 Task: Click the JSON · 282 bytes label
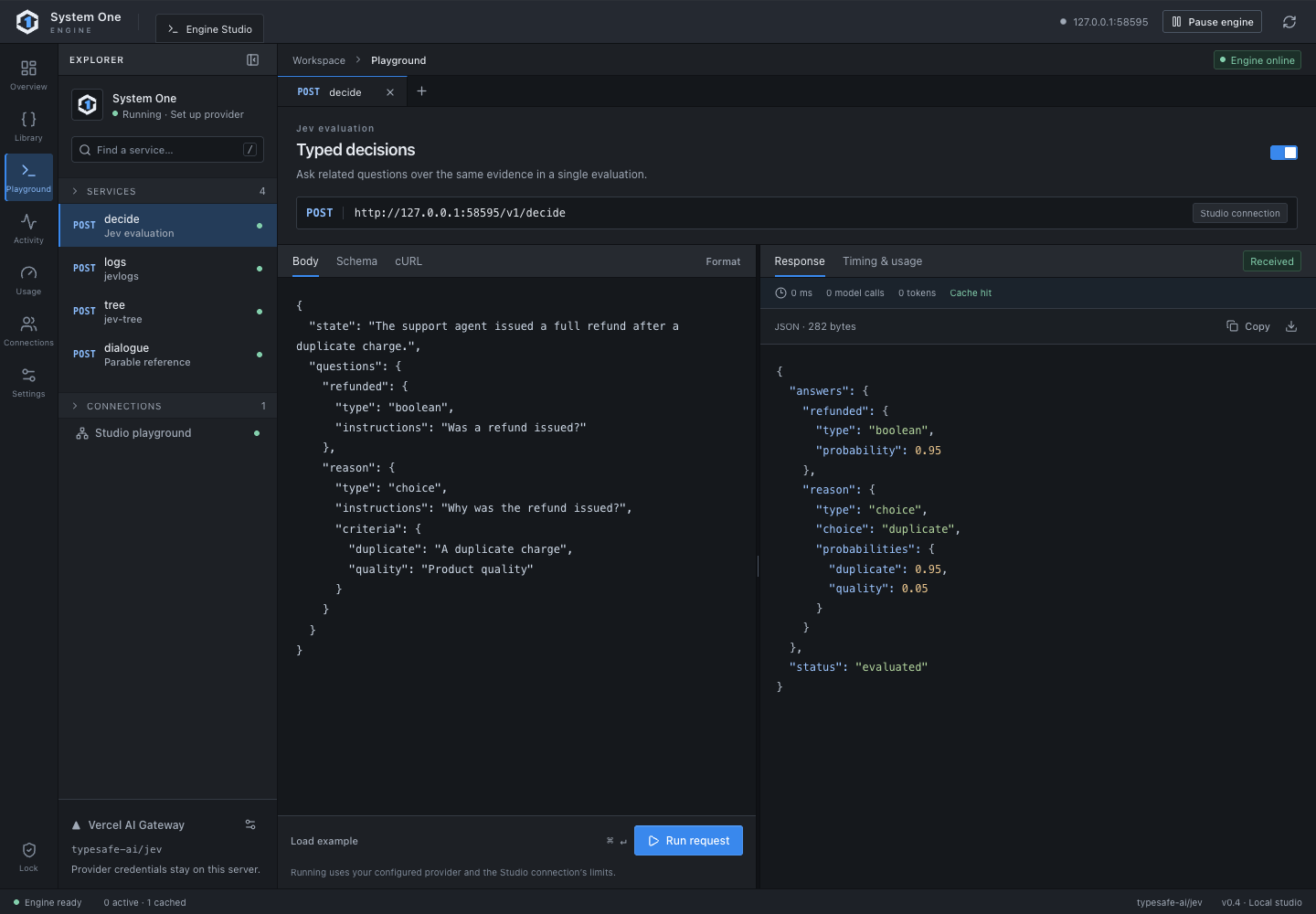815,326
